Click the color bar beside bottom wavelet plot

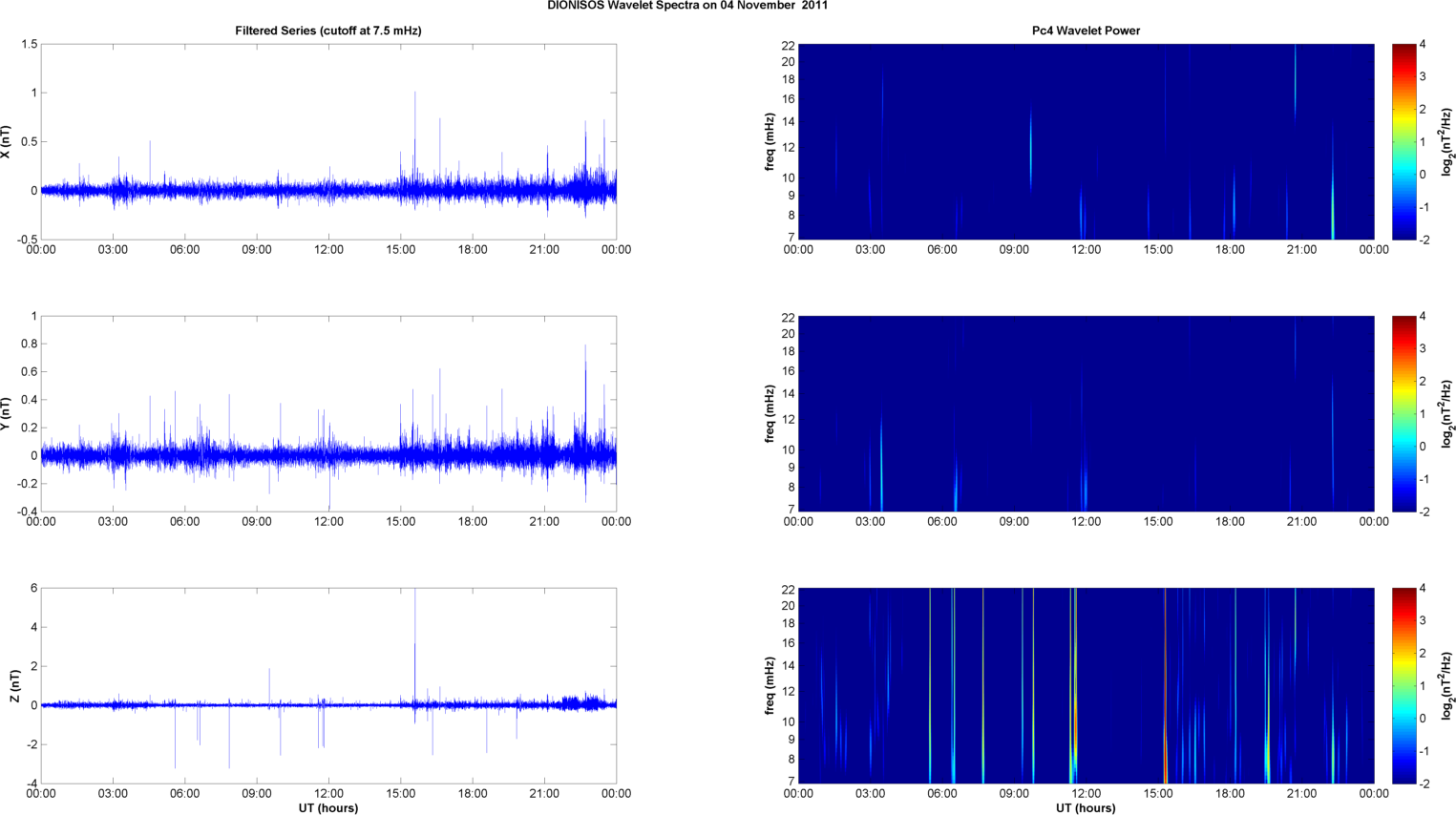tap(1403, 686)
